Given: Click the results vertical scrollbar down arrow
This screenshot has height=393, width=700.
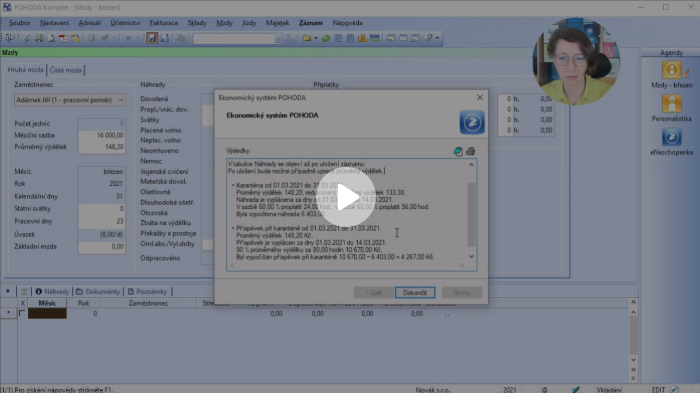Looking at the screenshot, I should click(x=471, y=256).
